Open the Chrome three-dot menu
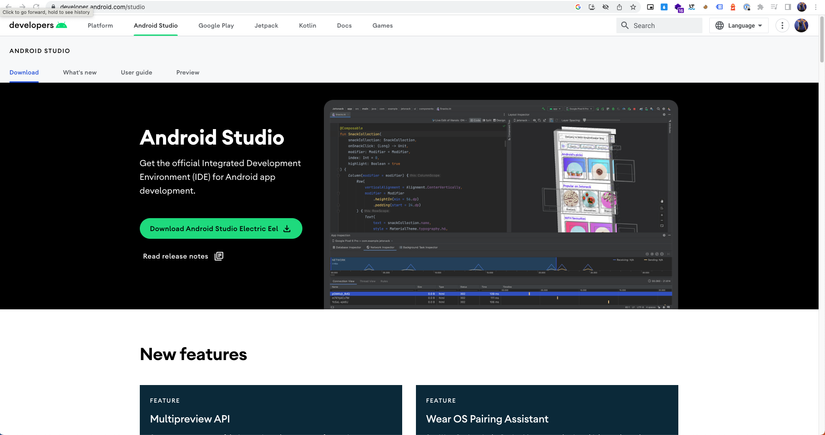 pyautogui.click(x=816, y=7)
